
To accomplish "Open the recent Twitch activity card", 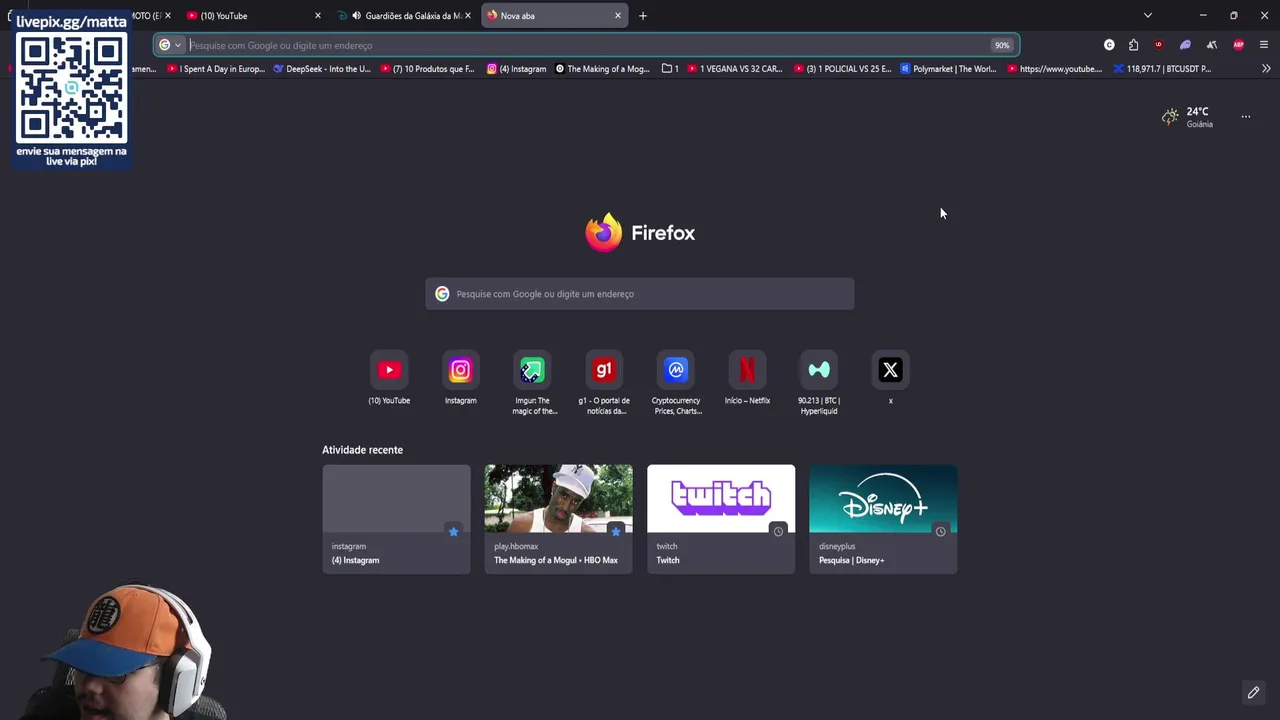I will [721, 519].
